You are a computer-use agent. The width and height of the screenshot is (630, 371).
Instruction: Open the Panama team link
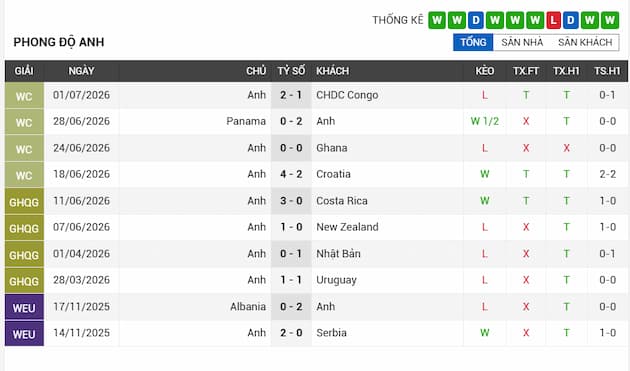click(x=246, y=121)
